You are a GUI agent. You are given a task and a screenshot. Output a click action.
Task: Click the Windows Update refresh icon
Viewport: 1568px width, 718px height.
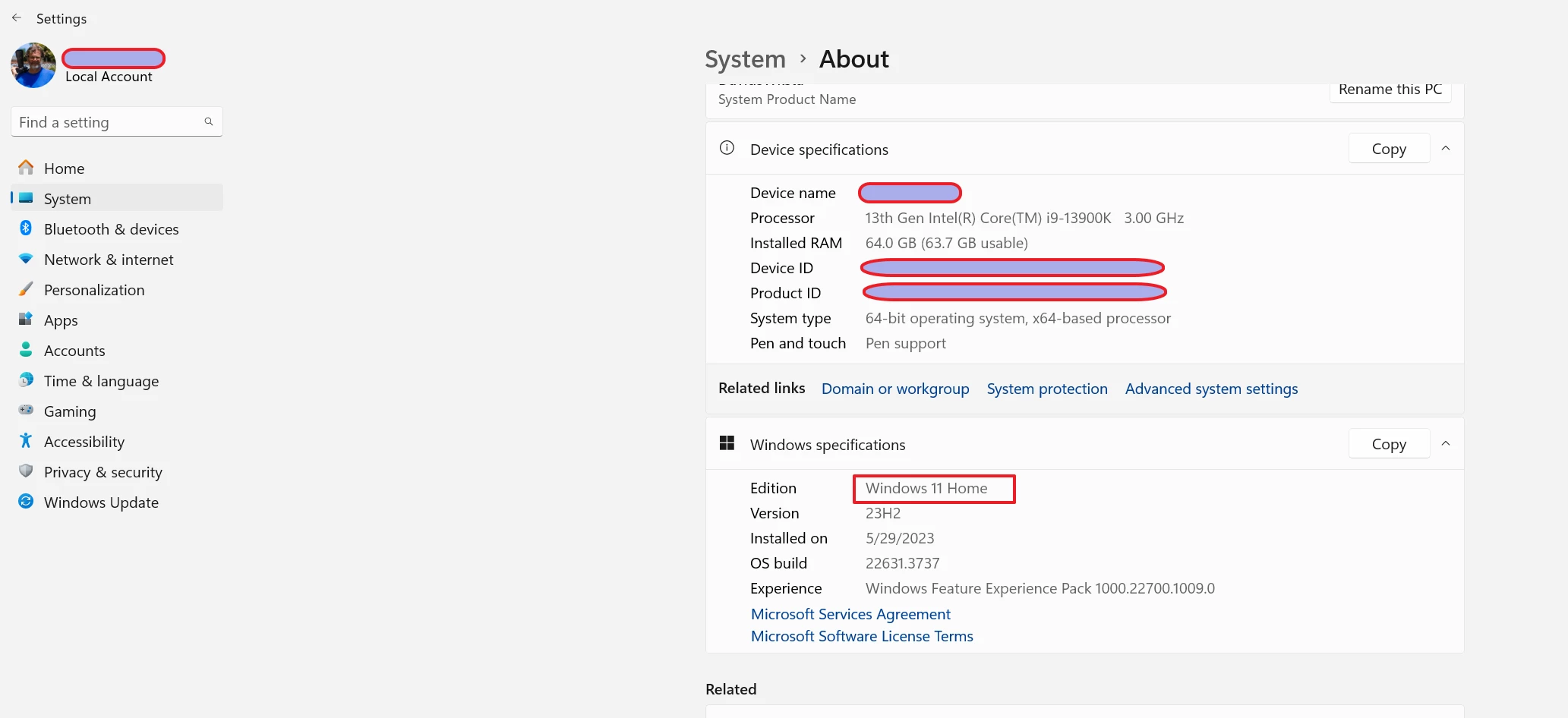pos(26,501)
